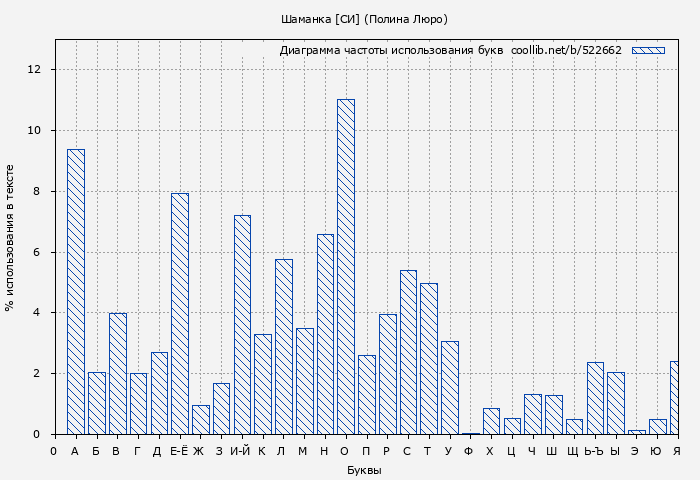Click the coollib.net/b/522662 legend text
700x480 pixels.
[566, 50]
